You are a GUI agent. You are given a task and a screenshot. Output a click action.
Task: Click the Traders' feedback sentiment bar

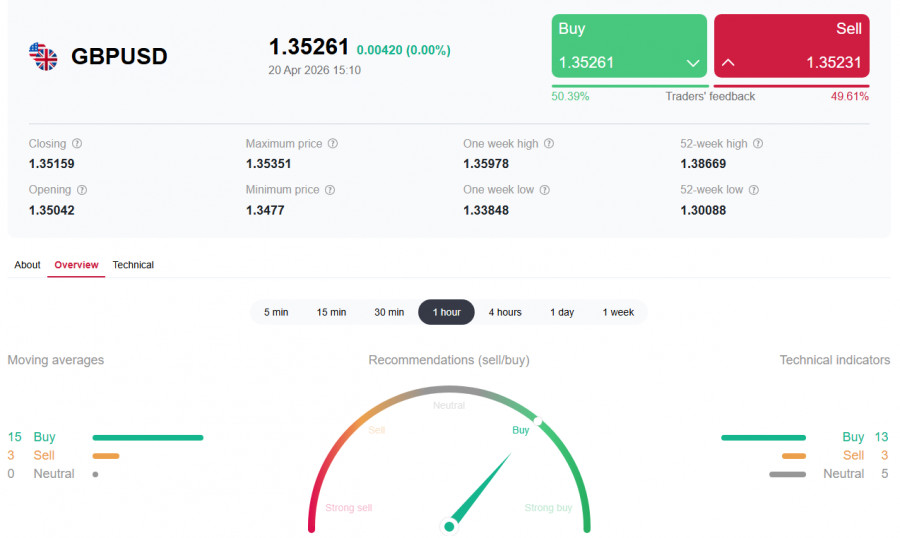coord(711,86)
